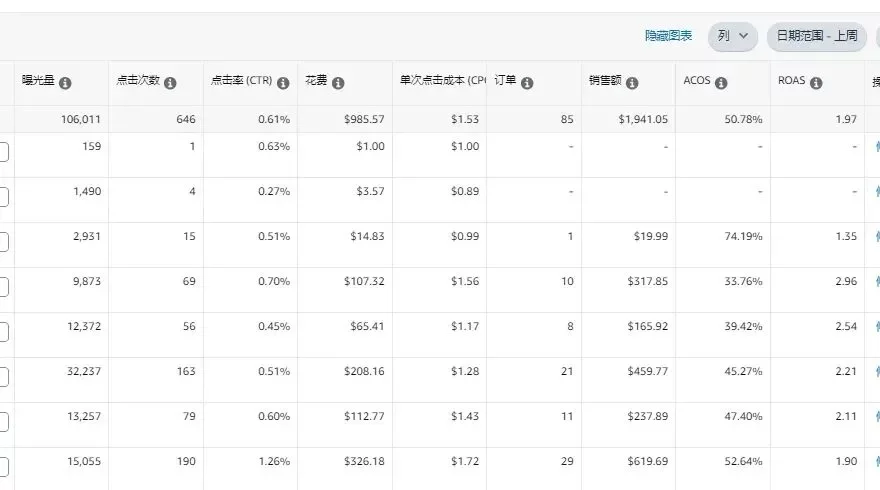
Task: Click info icon beside ACOS header
Action: point(721,83)
